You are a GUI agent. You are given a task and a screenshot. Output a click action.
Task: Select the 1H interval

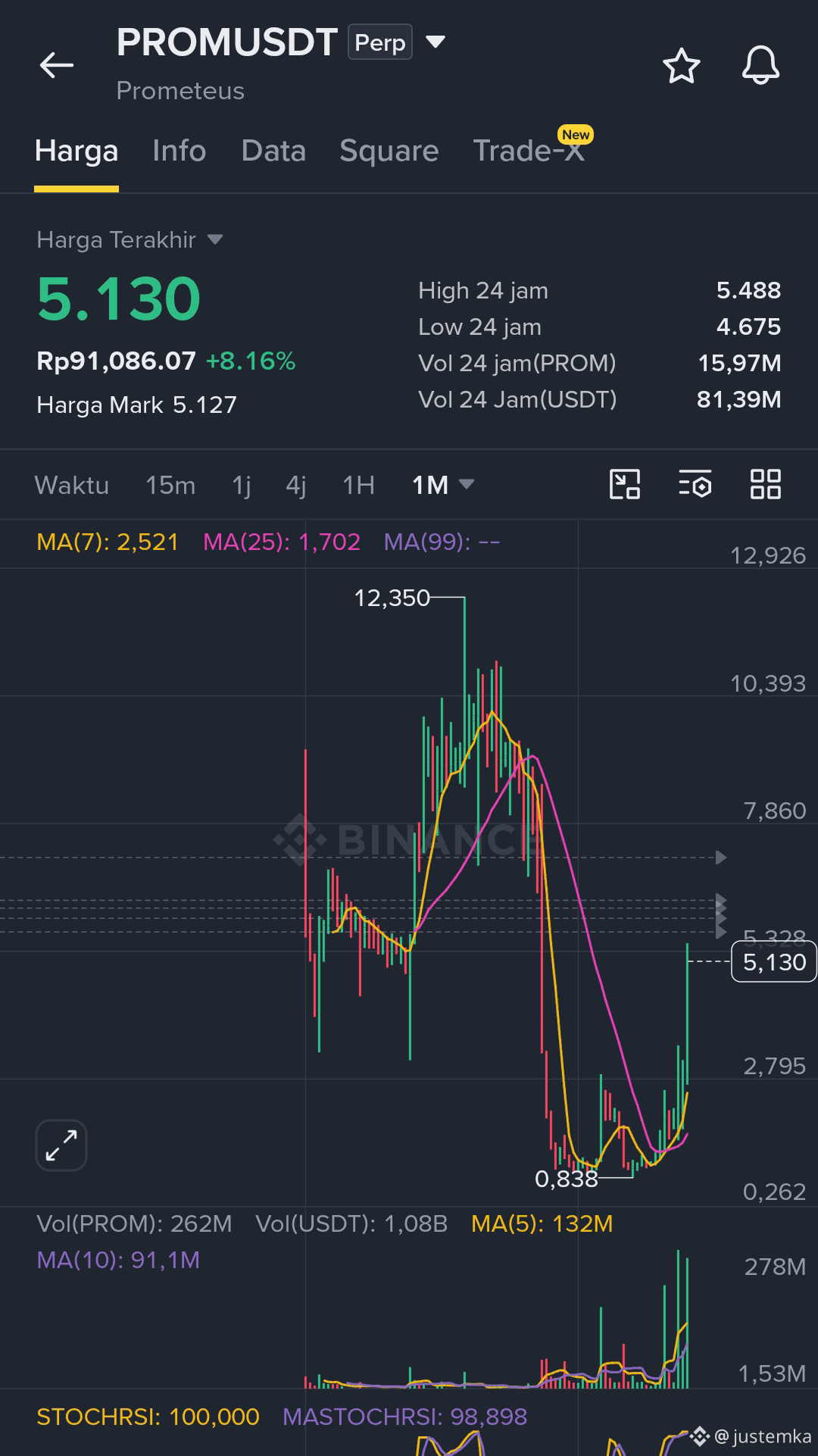pos(359,485)
